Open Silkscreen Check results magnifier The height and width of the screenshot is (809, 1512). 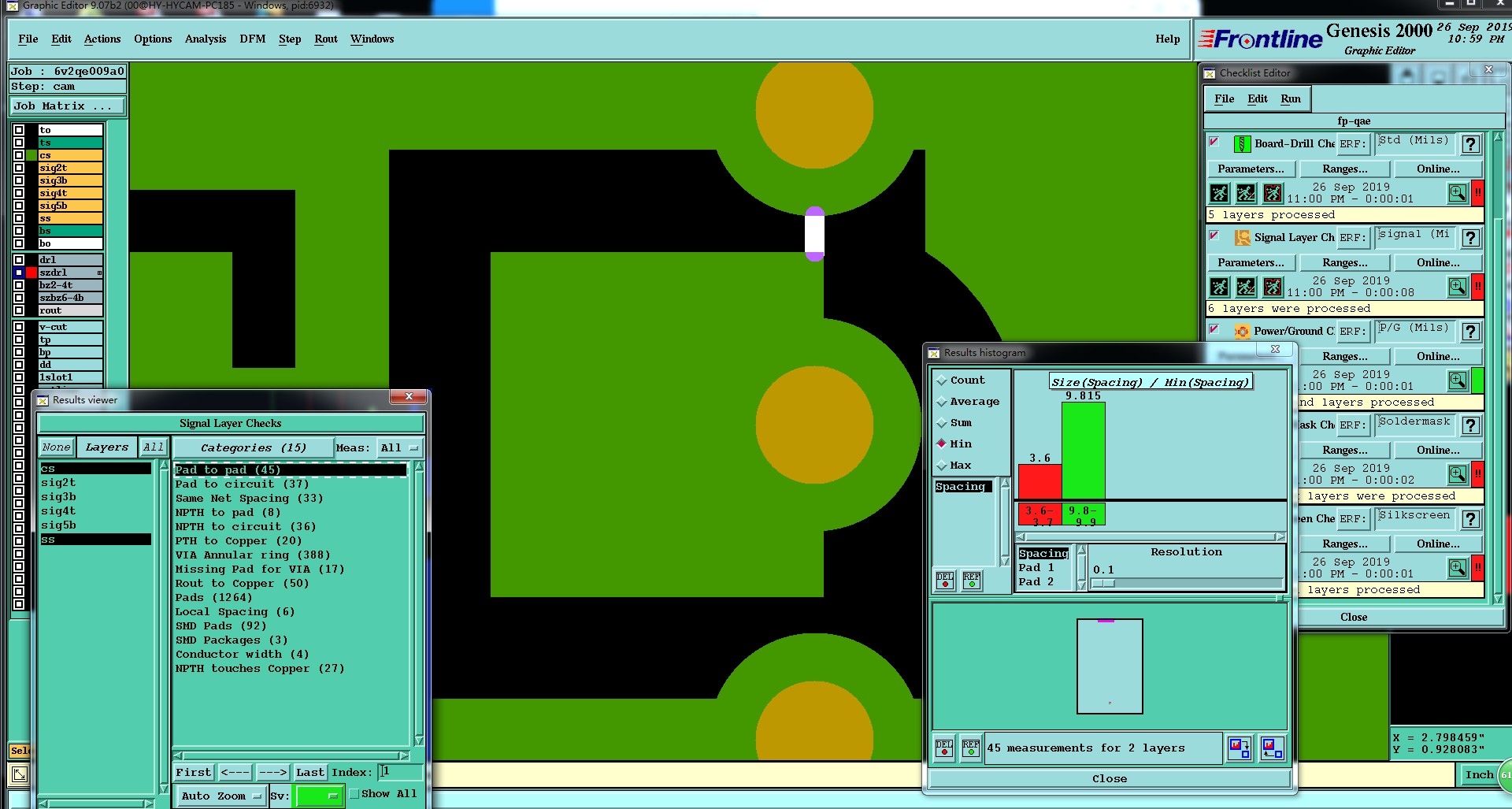click(x=1458, y=568)
